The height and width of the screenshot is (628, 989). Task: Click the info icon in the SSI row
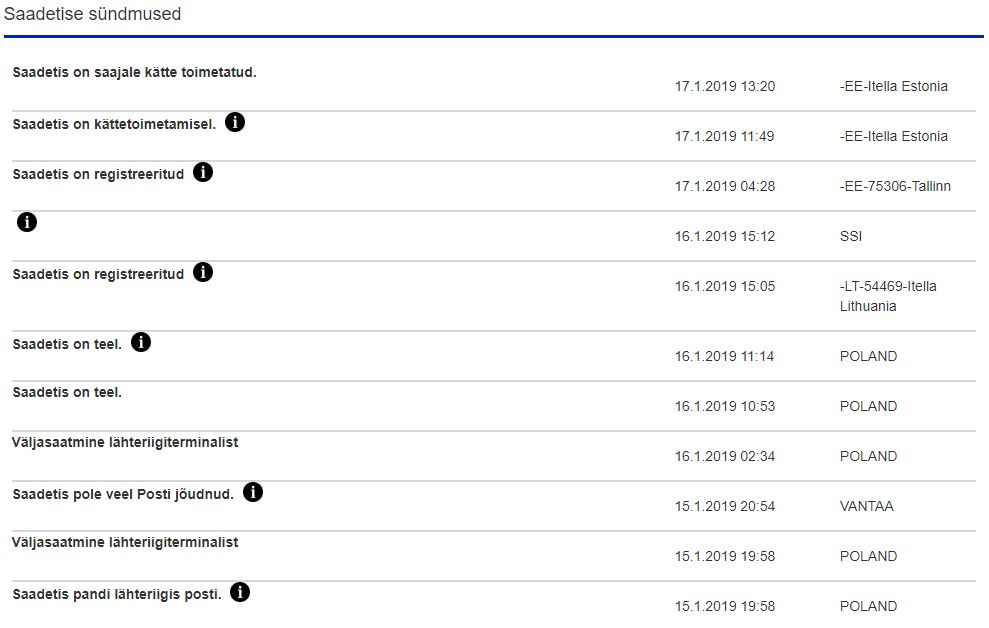point(27,222)
